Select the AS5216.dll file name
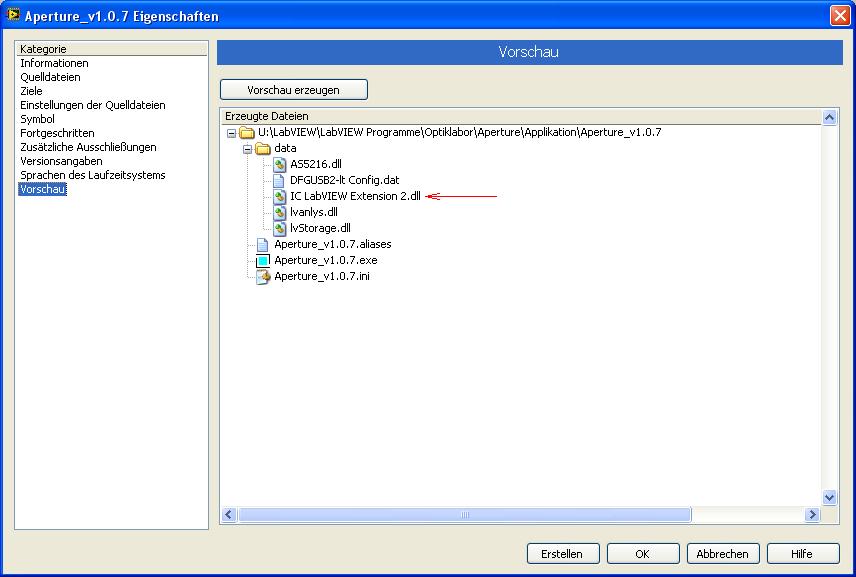856x577 pixels. pos(316,164)
